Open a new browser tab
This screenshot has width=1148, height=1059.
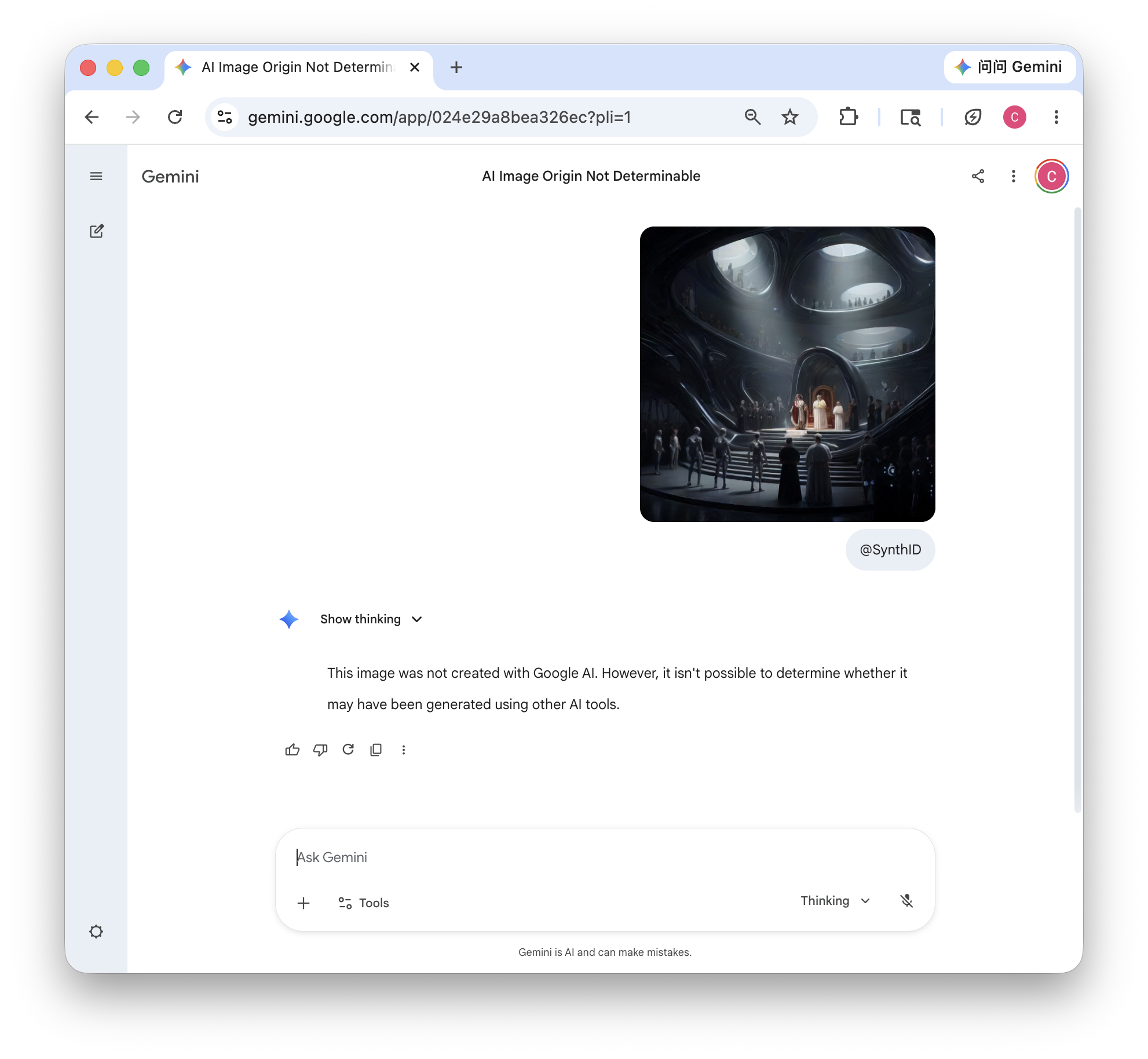[x=456, y=67]
